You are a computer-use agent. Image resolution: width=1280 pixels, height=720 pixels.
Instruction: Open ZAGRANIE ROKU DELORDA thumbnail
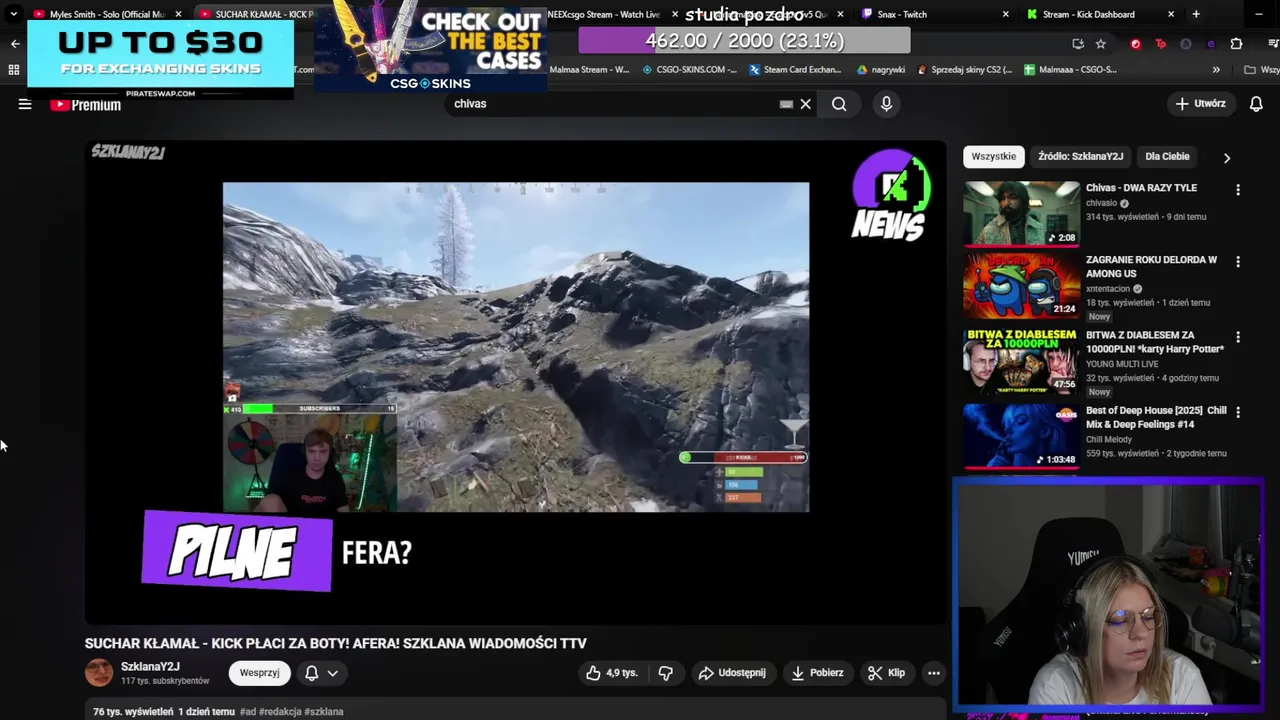coord(1021,285)
